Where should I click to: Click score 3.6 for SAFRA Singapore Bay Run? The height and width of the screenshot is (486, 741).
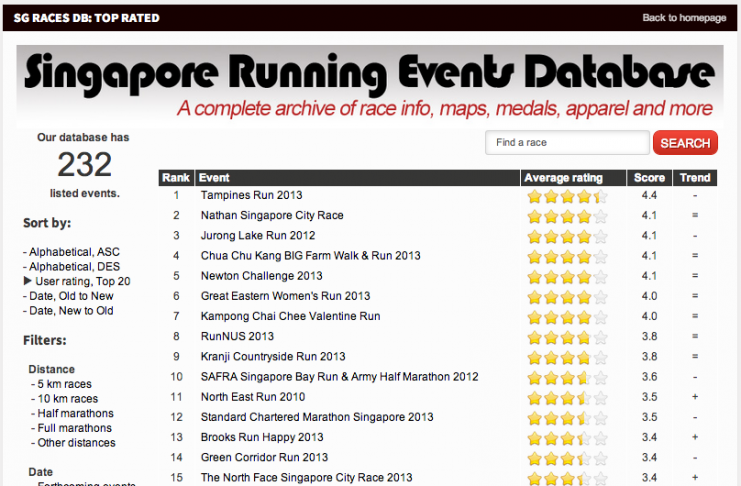649,377
